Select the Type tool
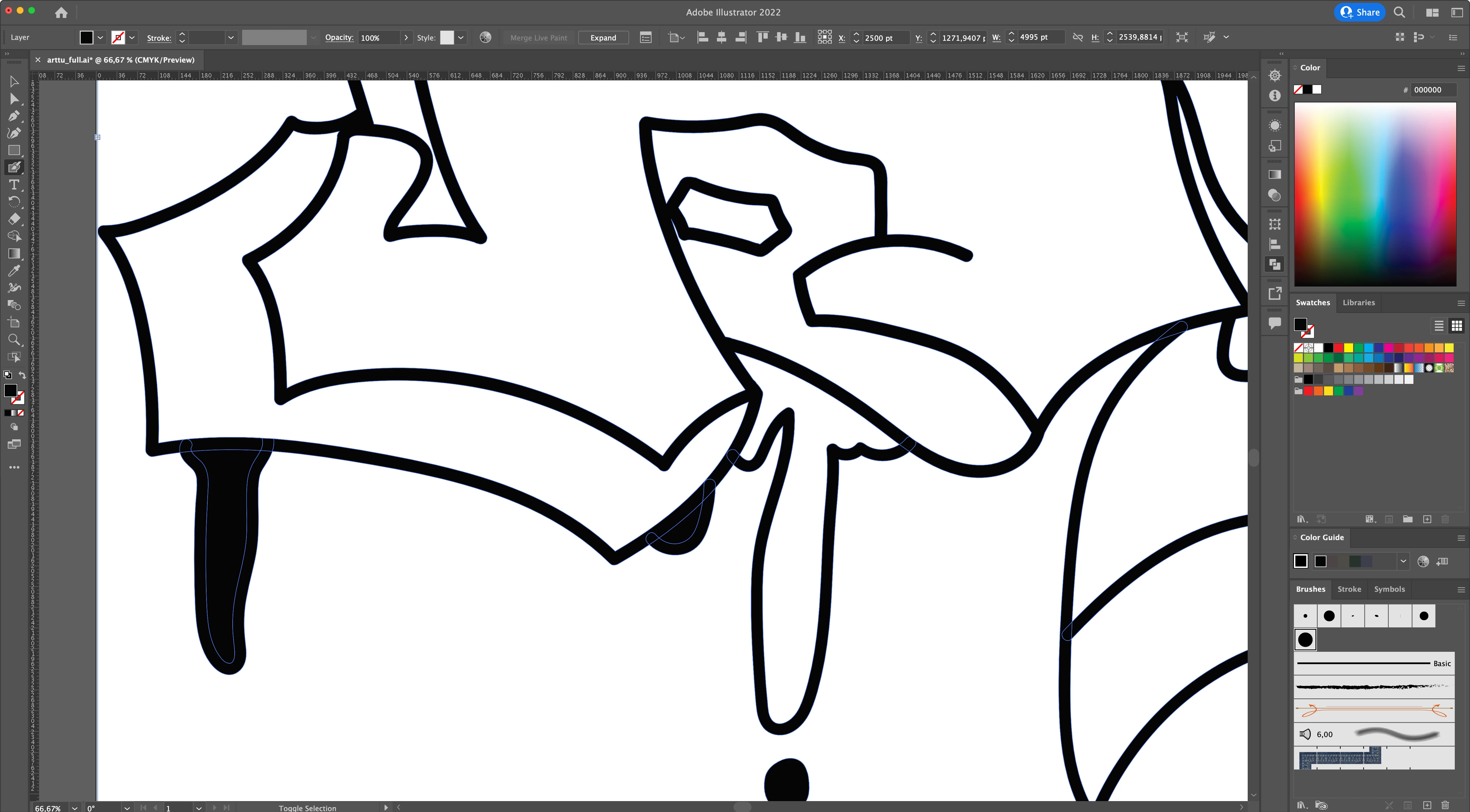Viewport: 1470px width, 812px height. (x=14, y=185)
